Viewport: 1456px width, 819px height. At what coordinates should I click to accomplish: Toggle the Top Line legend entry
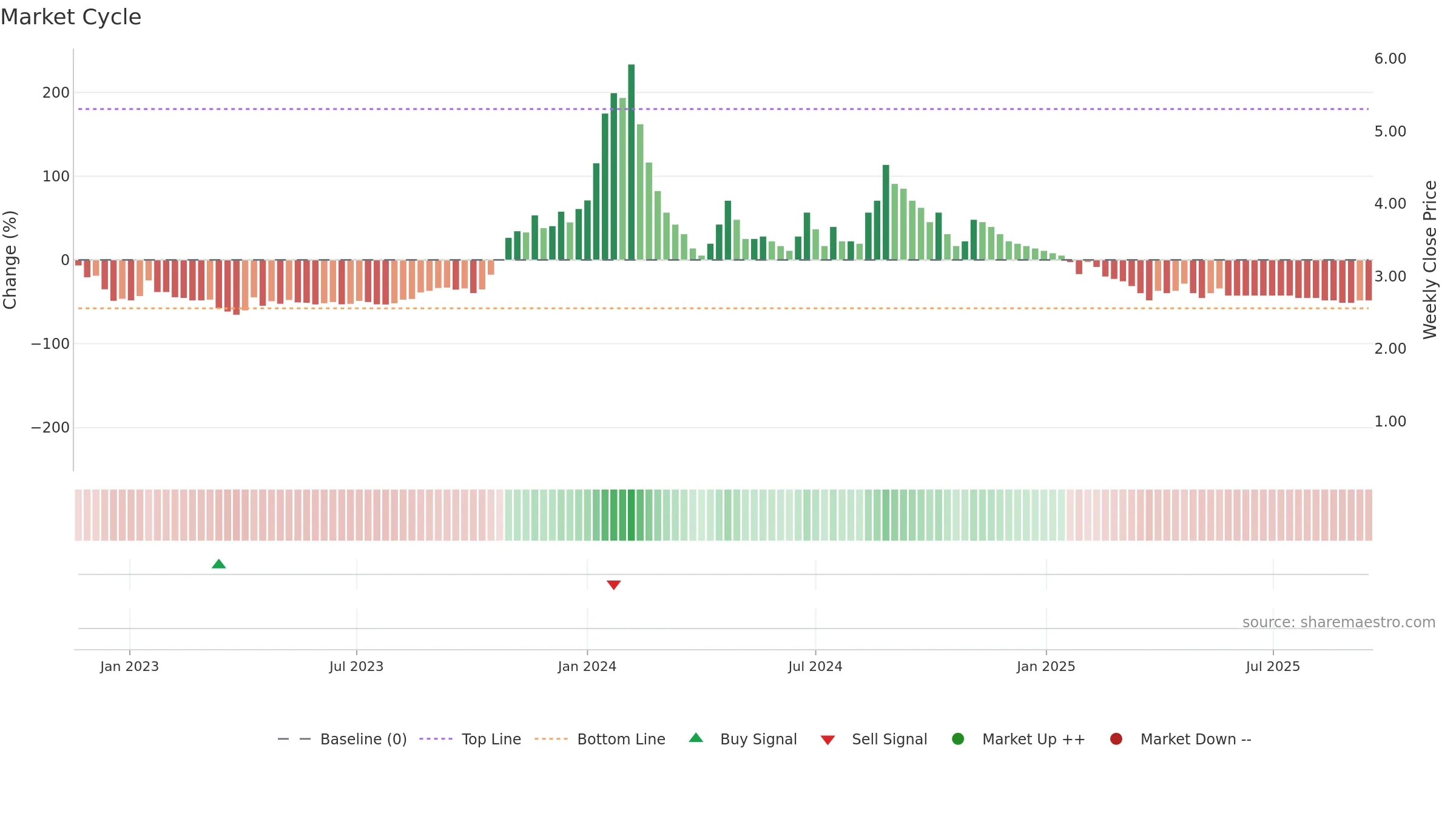470,740
